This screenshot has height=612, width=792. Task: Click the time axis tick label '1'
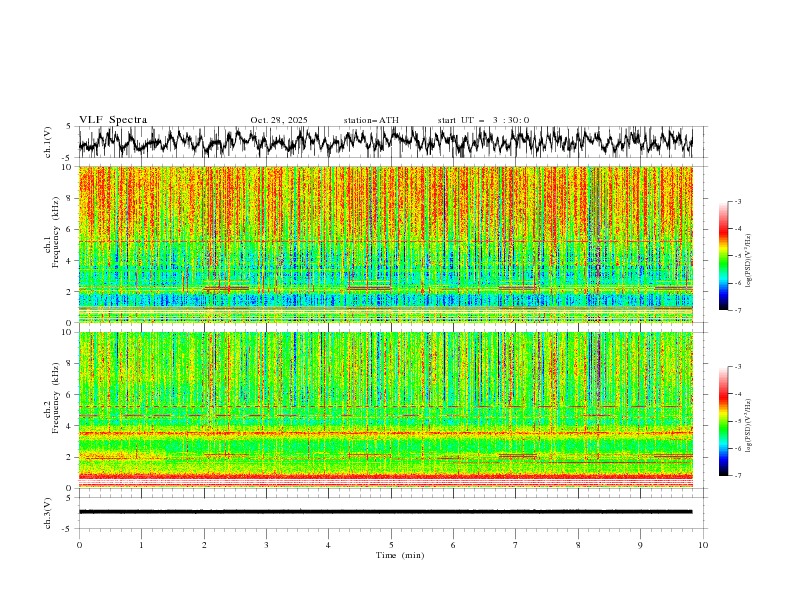click(x=141, y=545)
